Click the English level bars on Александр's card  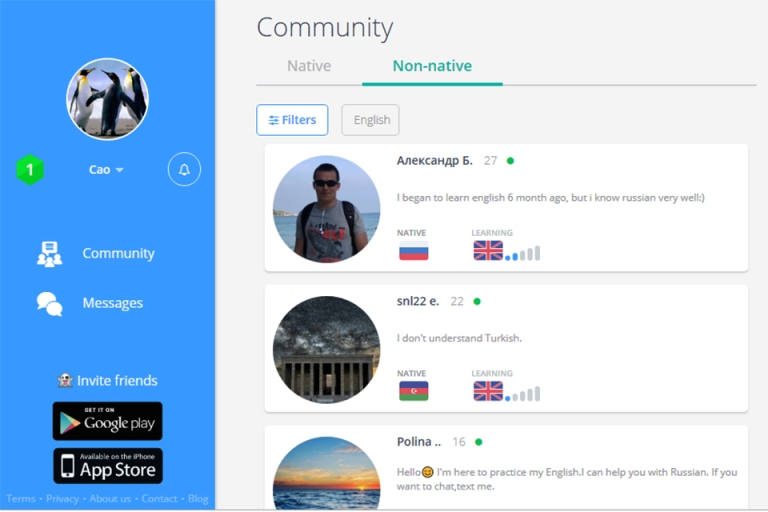pos(523,254)
